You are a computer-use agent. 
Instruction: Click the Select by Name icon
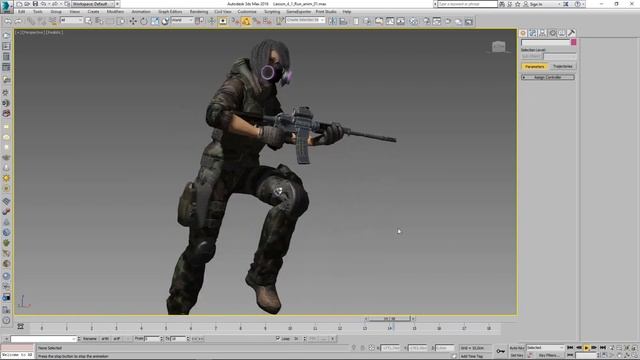tap(99, 21)
